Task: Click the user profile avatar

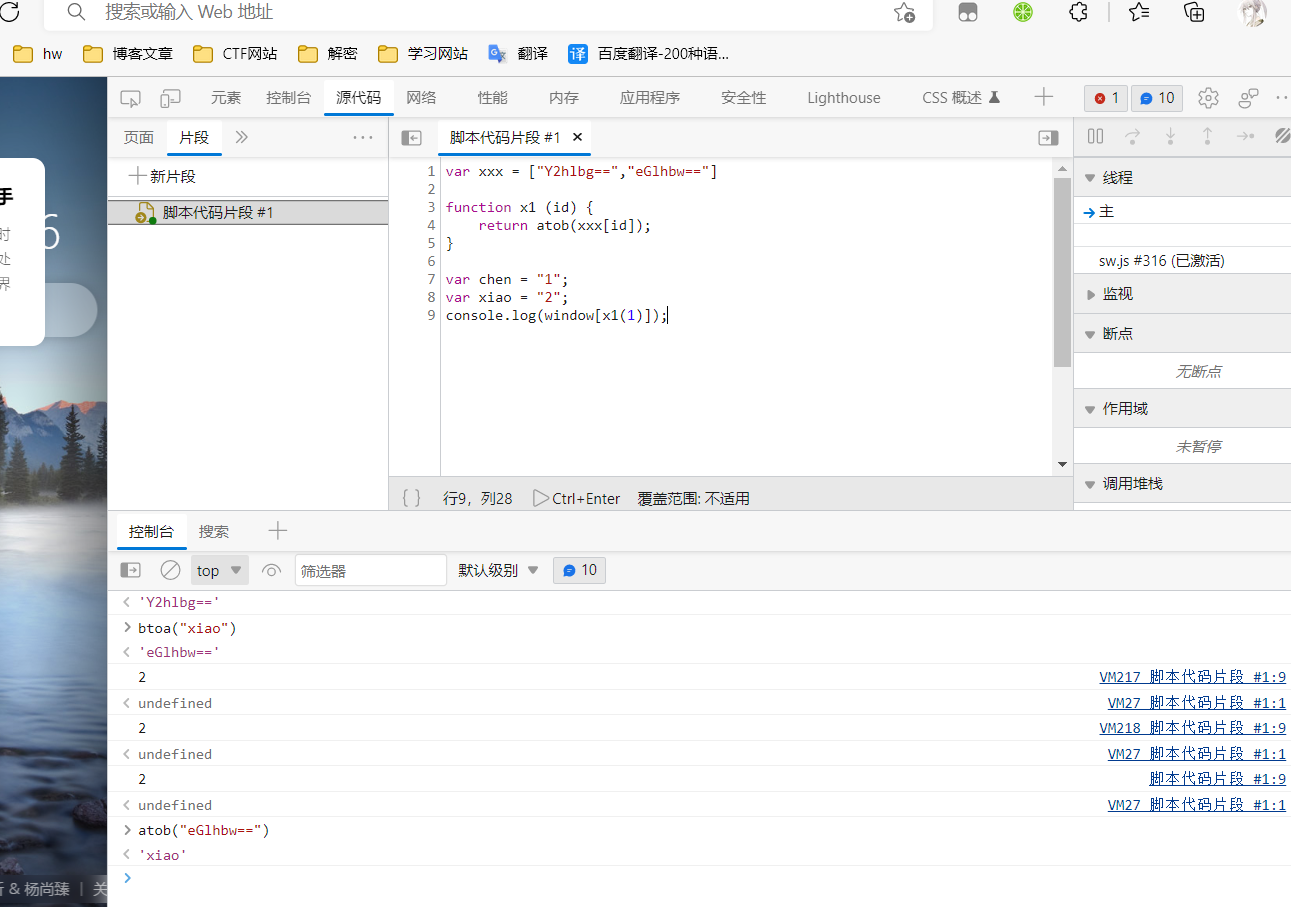Action: click(1253, 12)
